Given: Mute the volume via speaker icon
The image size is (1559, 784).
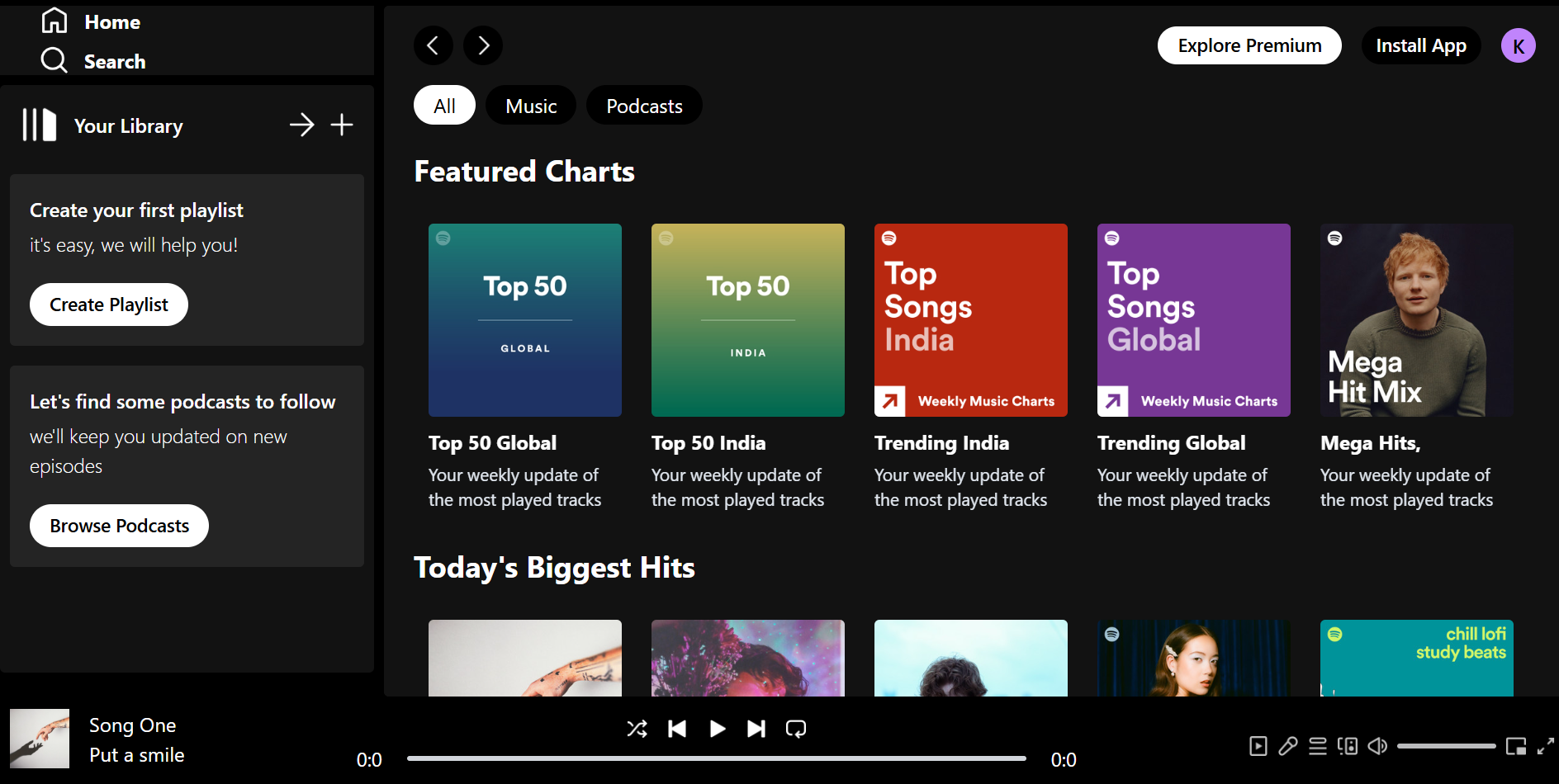Looking at the screenshot, I should point(1377,747).
